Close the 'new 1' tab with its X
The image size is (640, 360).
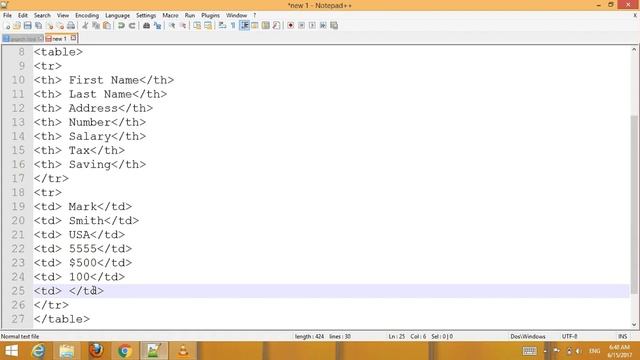pos(73,38)
